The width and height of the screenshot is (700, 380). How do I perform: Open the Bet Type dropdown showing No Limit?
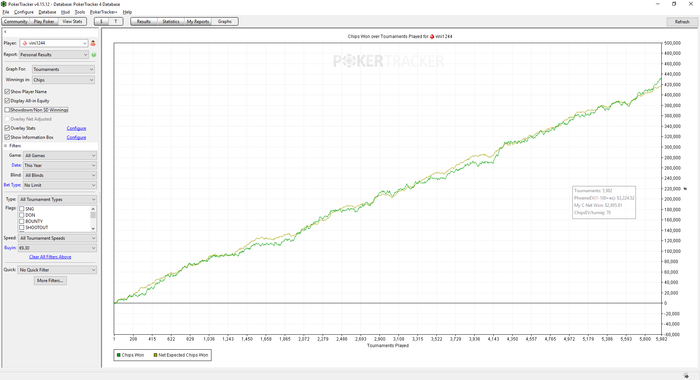click(x=60, y=185)
